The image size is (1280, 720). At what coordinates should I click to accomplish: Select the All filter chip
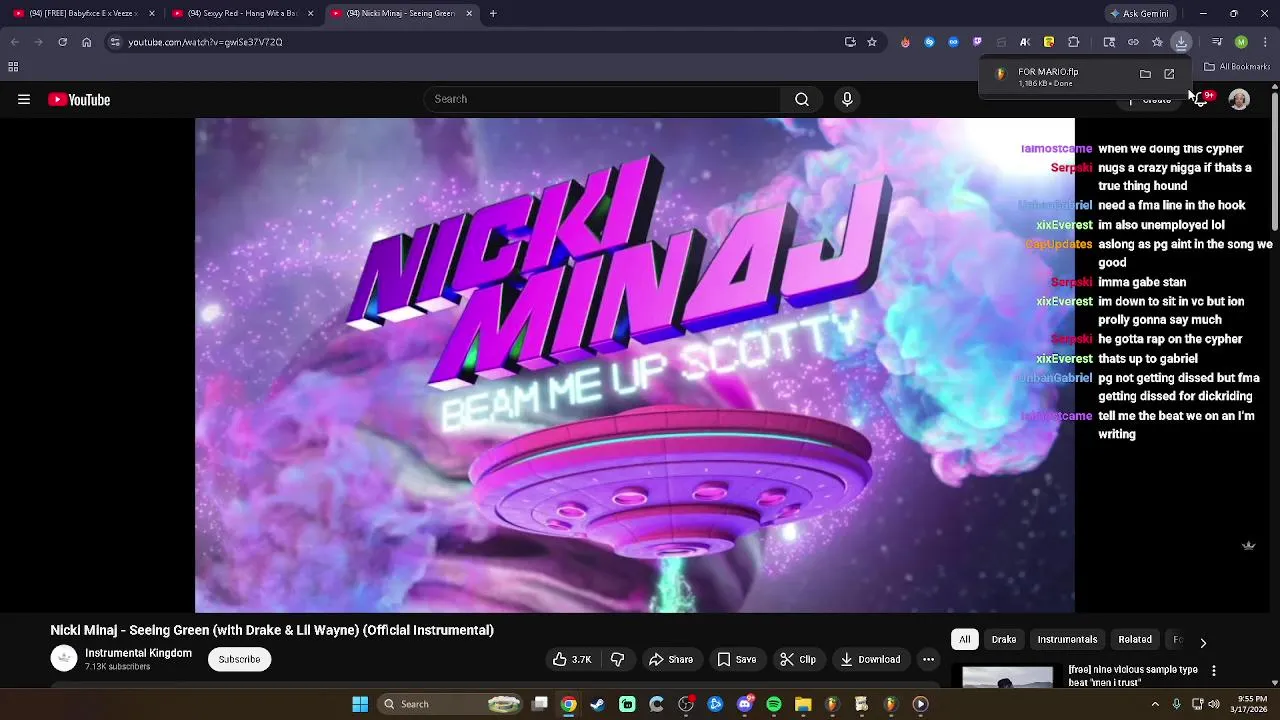964,639
